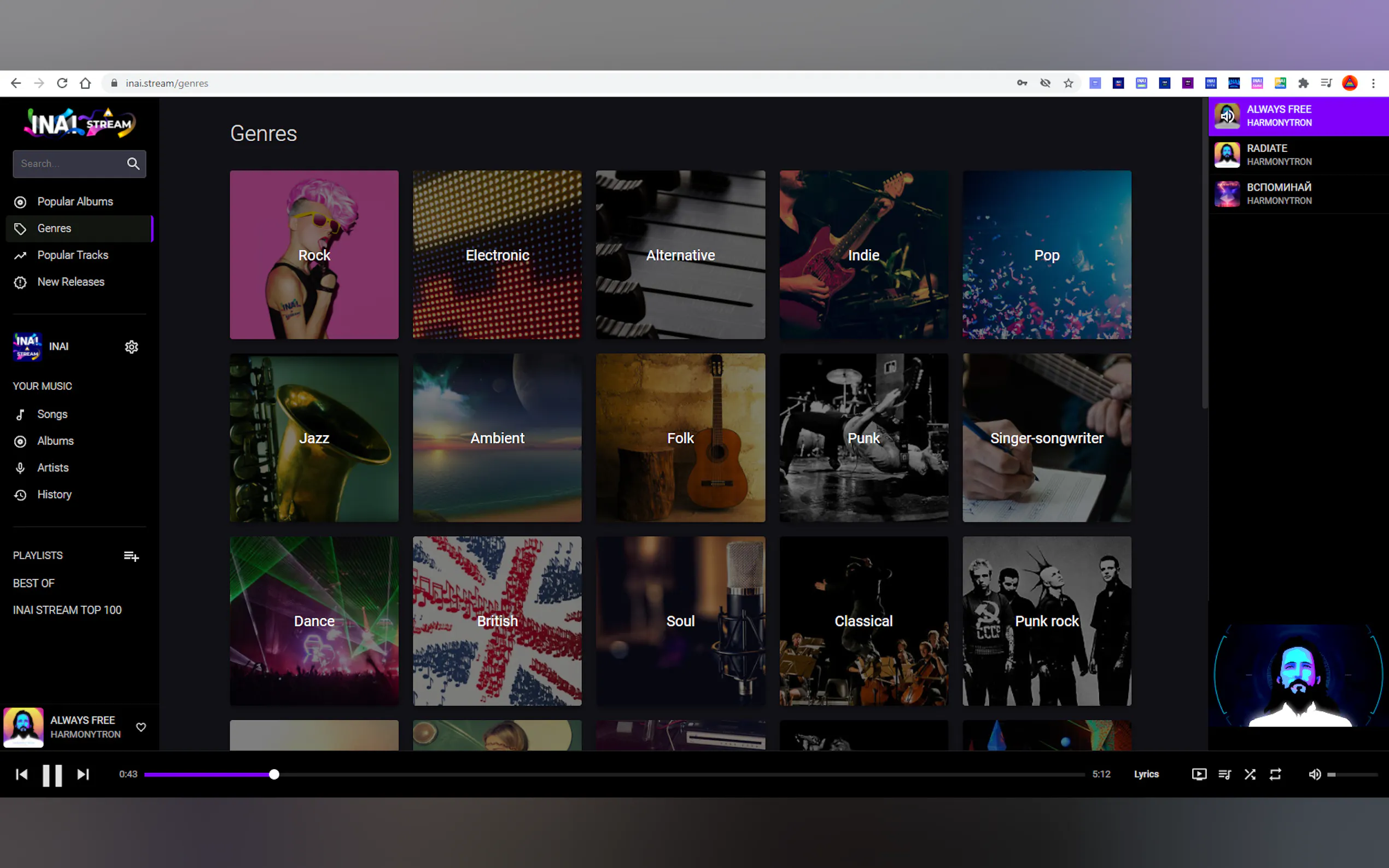This screenshot has width=1389, height=868.
Task: Go to the previous track
Action: (x=21, y=775)
